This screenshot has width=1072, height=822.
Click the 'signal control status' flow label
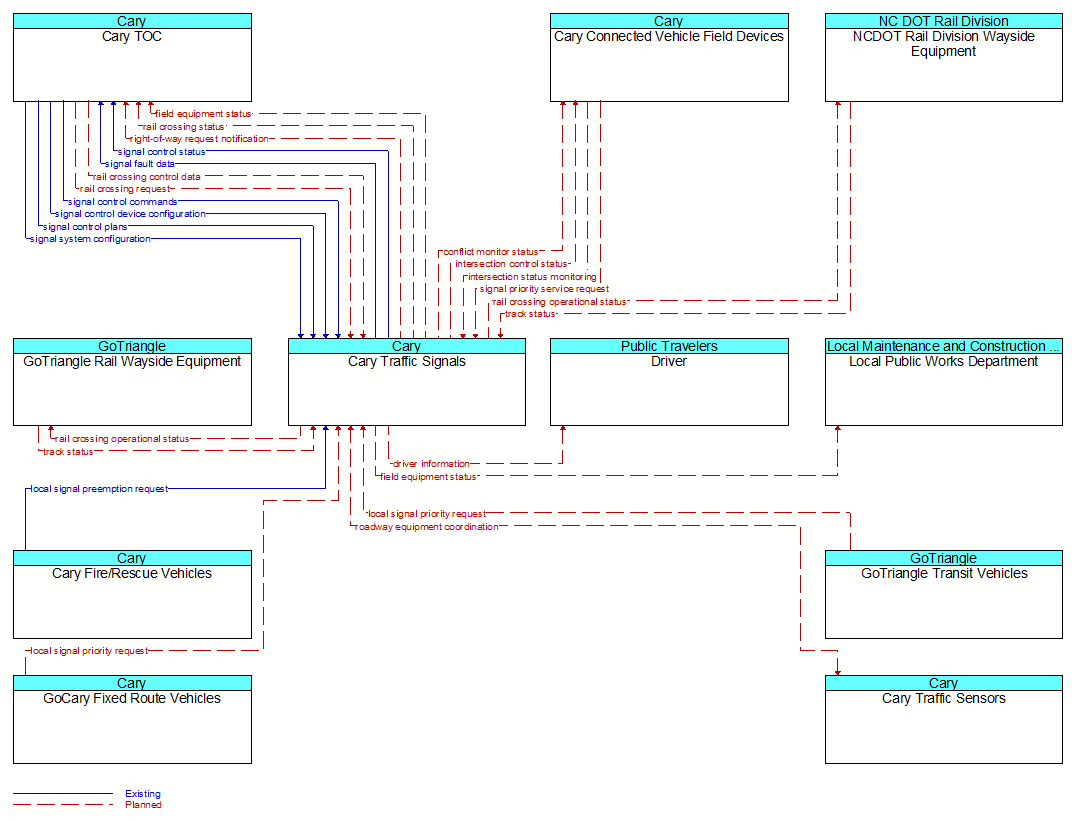click(x=161, y=152)
